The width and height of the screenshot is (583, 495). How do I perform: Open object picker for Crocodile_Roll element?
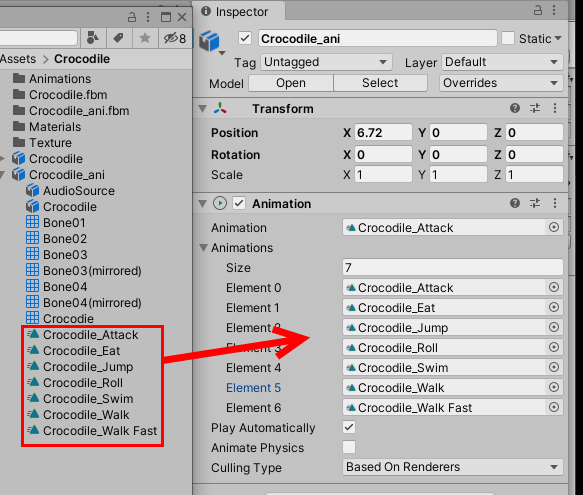554,347
